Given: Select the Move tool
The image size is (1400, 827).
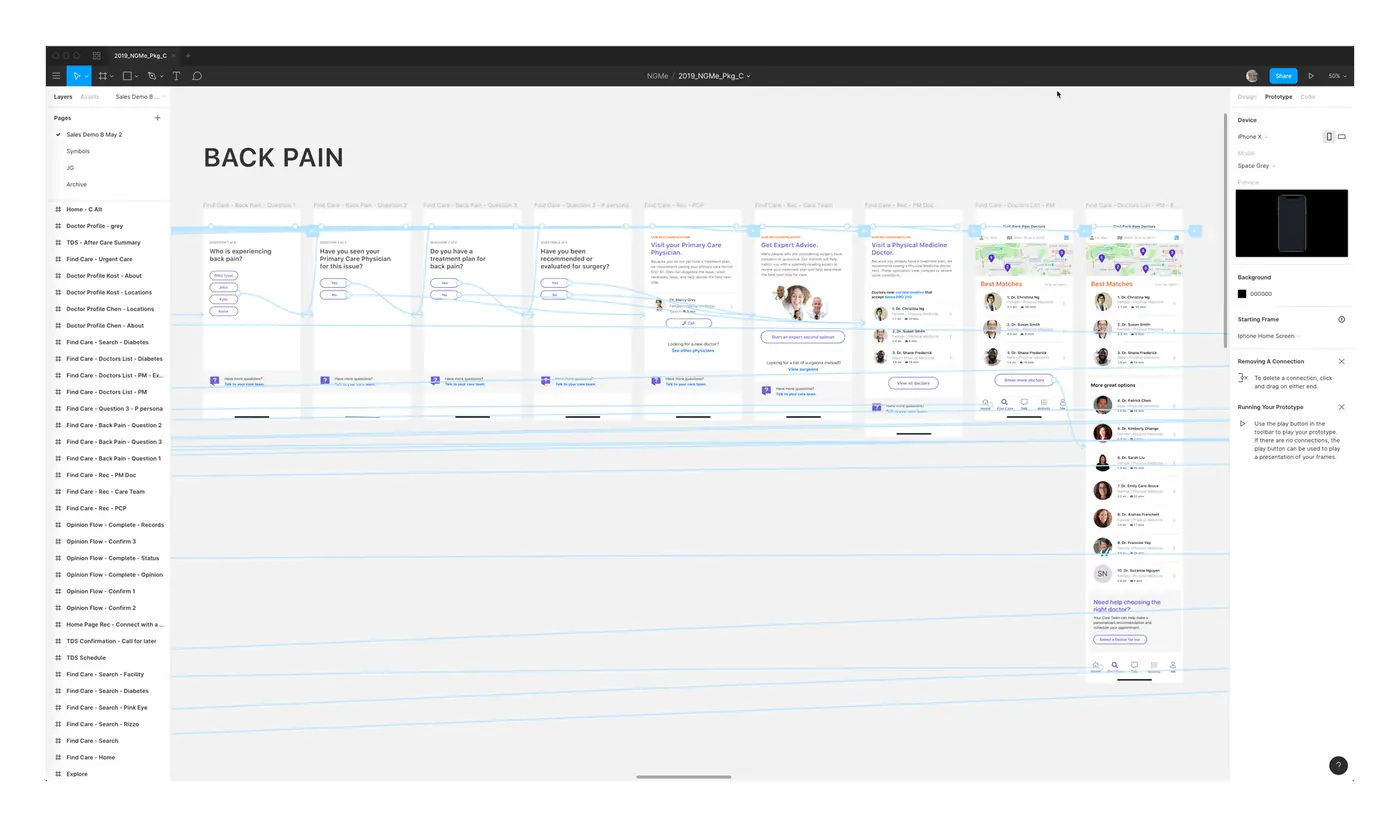Looking at the screenshot, I should click(76, 76).
